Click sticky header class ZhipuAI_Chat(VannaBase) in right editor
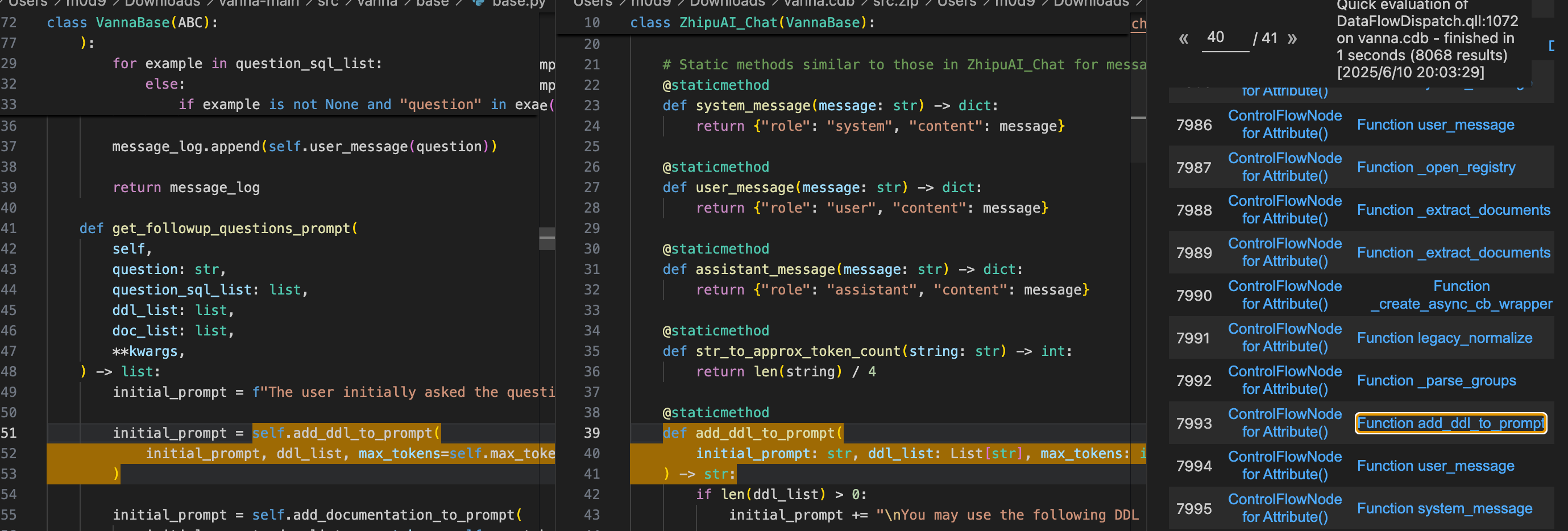Viewport: 1568px width, 531px height. [x=752, y=23]
